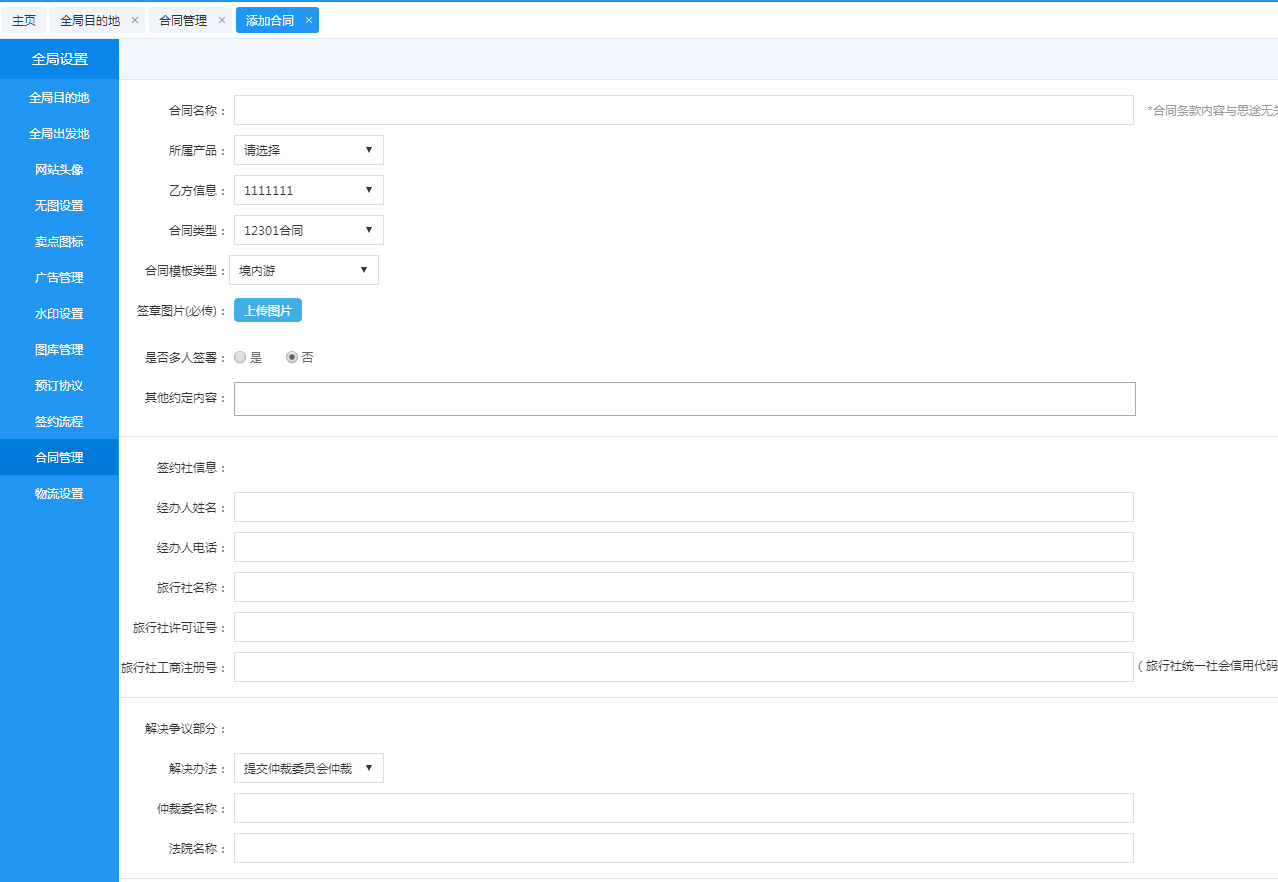Switch to the 主页 tab
The width and height of the screenshot is (1278, 882).
pyautogui.click(x=24, y=20)
